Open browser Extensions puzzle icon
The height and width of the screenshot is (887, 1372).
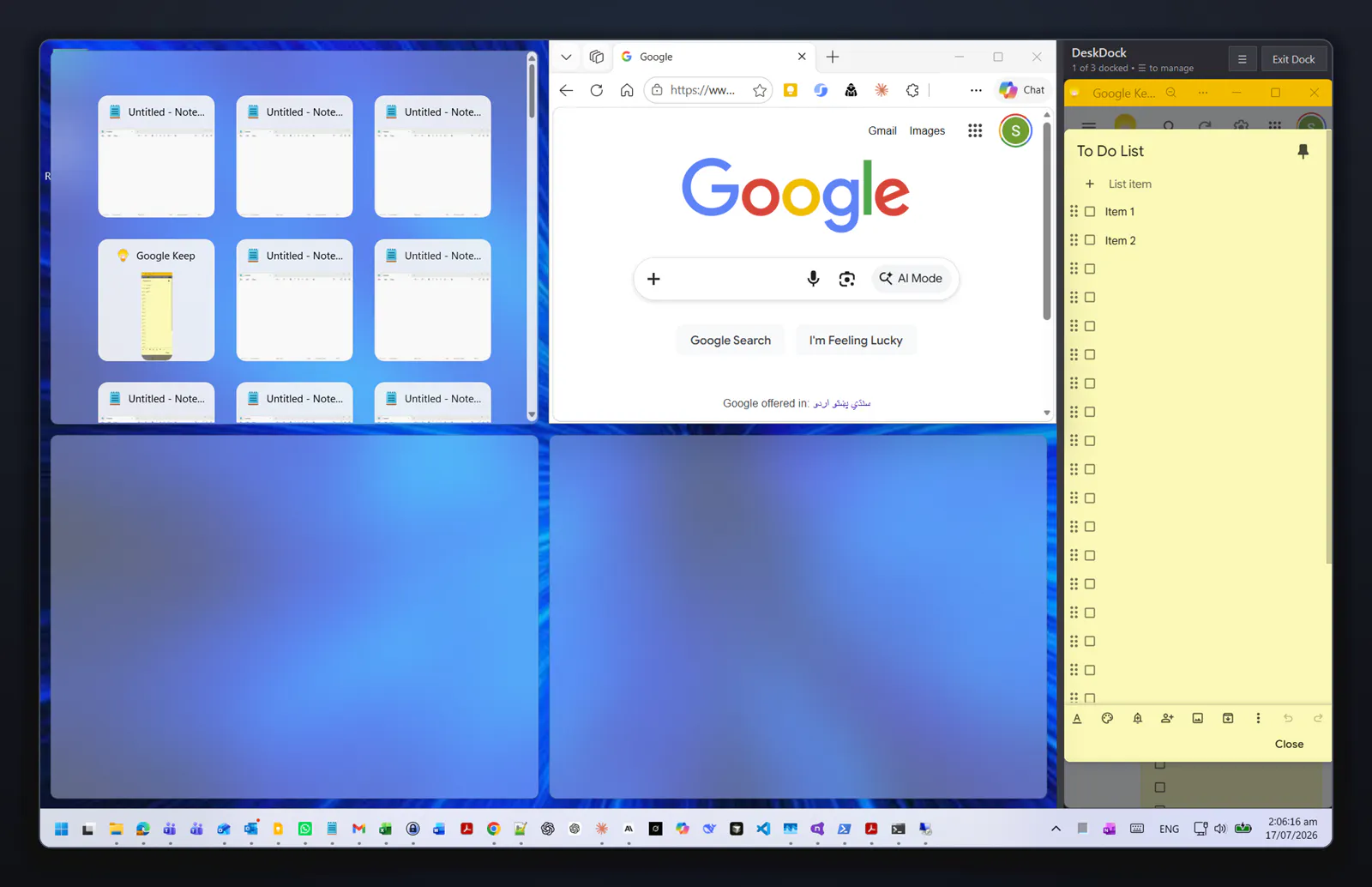(x=912, y=90)
